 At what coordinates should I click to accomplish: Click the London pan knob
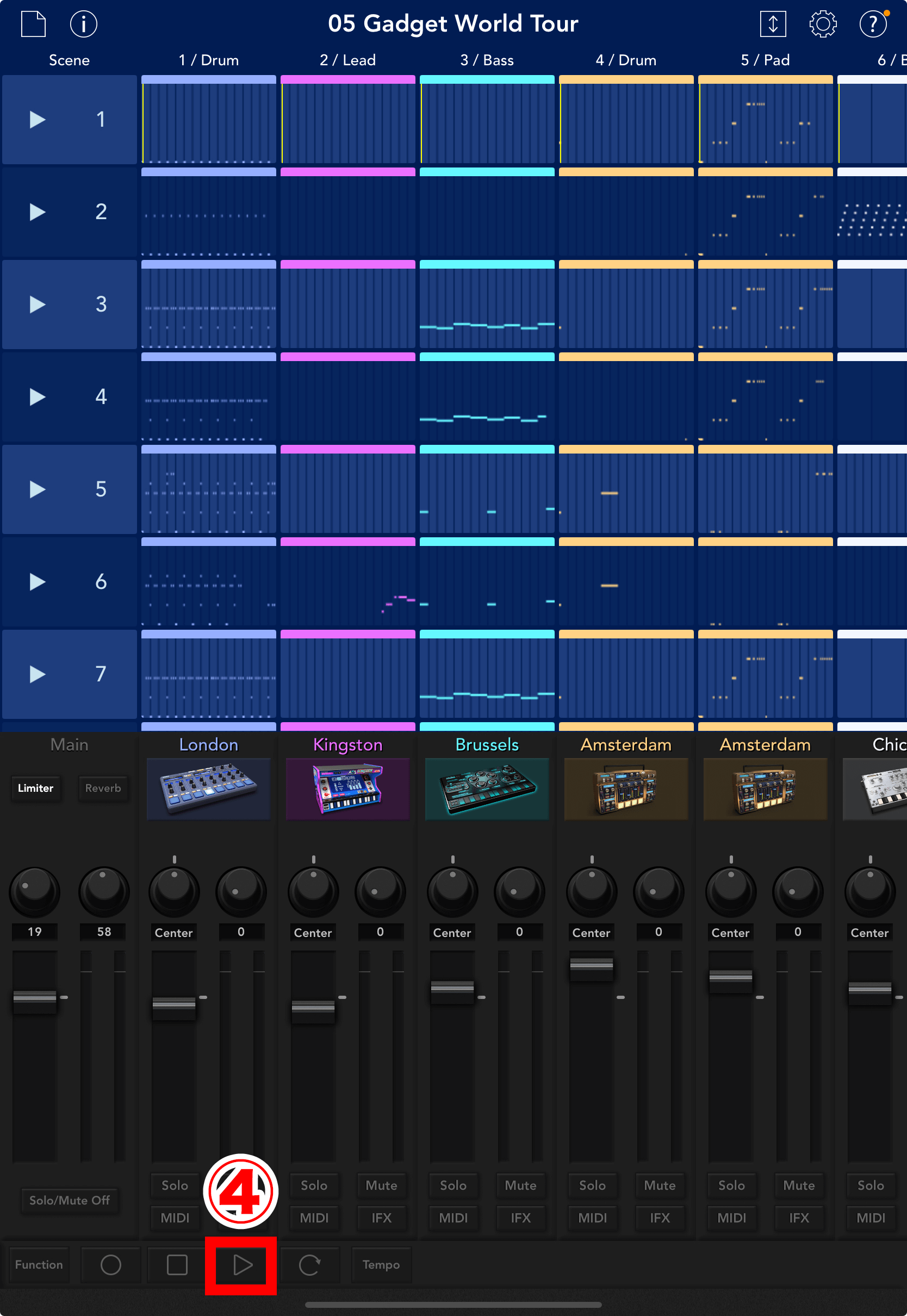[x=174, y=891]
